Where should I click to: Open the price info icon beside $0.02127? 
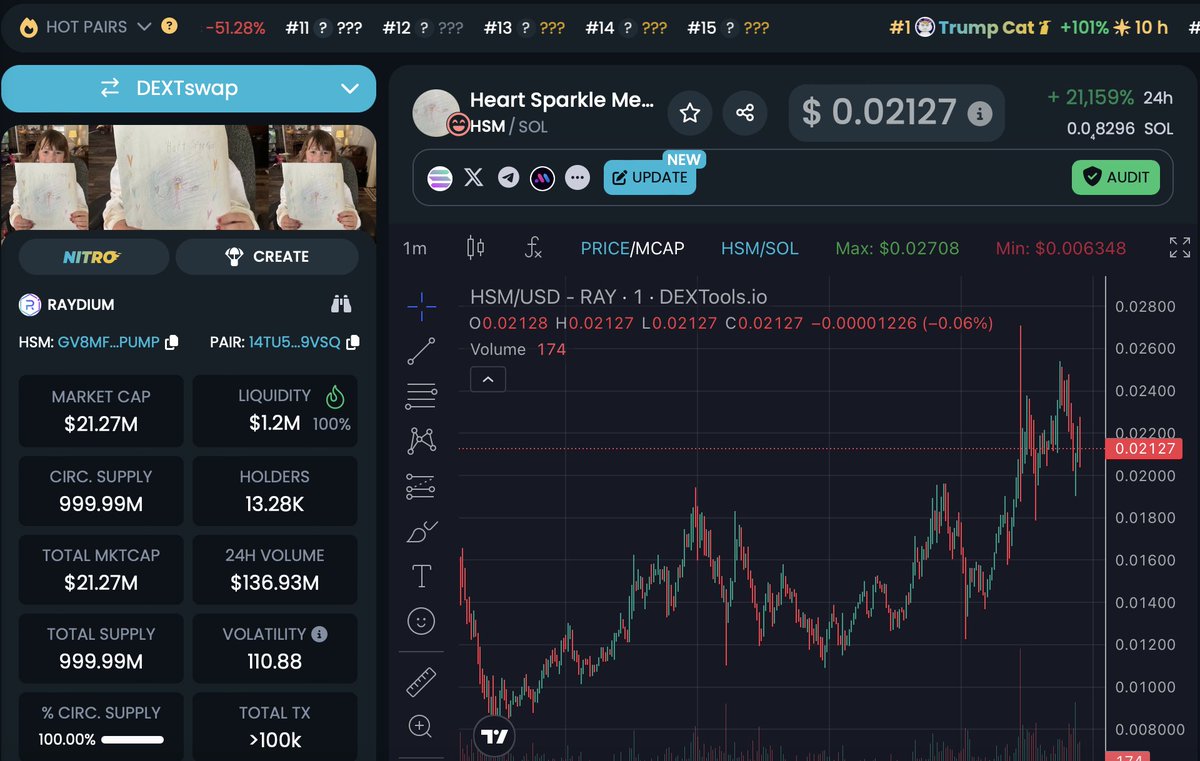pyautogui.click(x=980, y=113)
